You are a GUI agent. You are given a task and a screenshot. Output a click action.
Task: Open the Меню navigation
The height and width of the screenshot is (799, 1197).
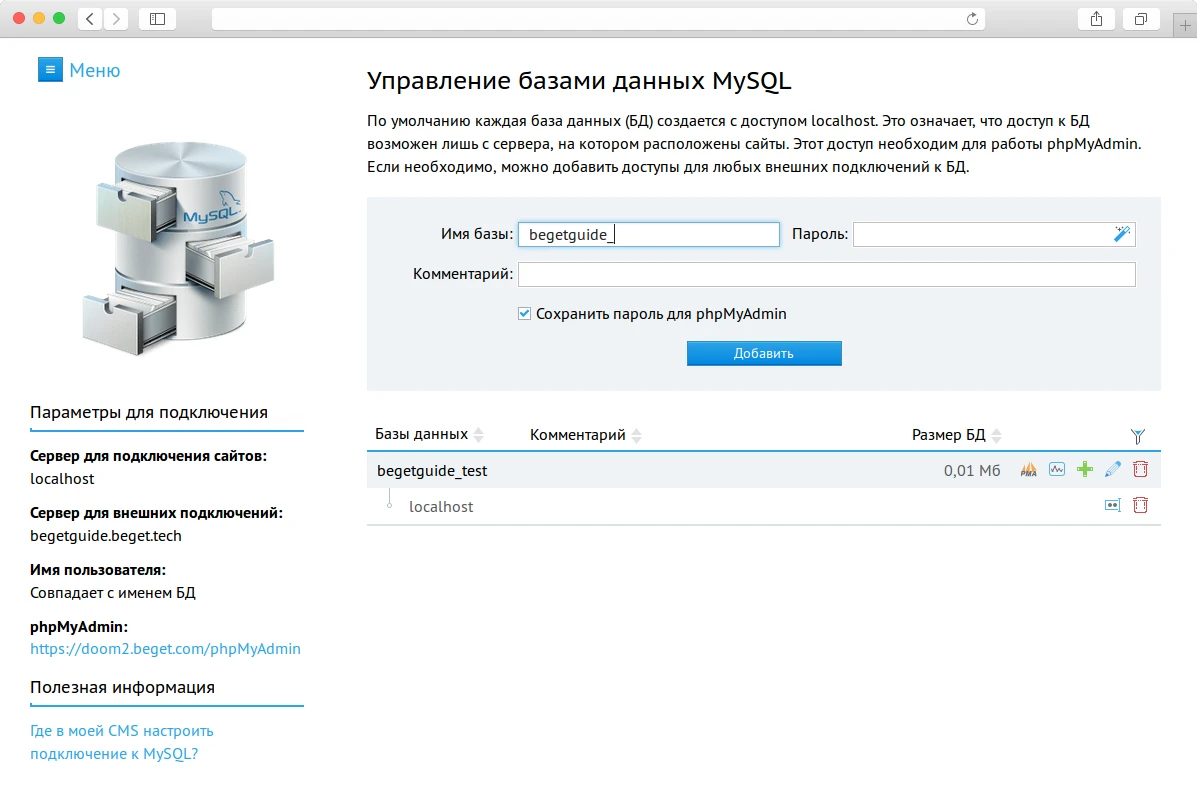tap(95, 69)
